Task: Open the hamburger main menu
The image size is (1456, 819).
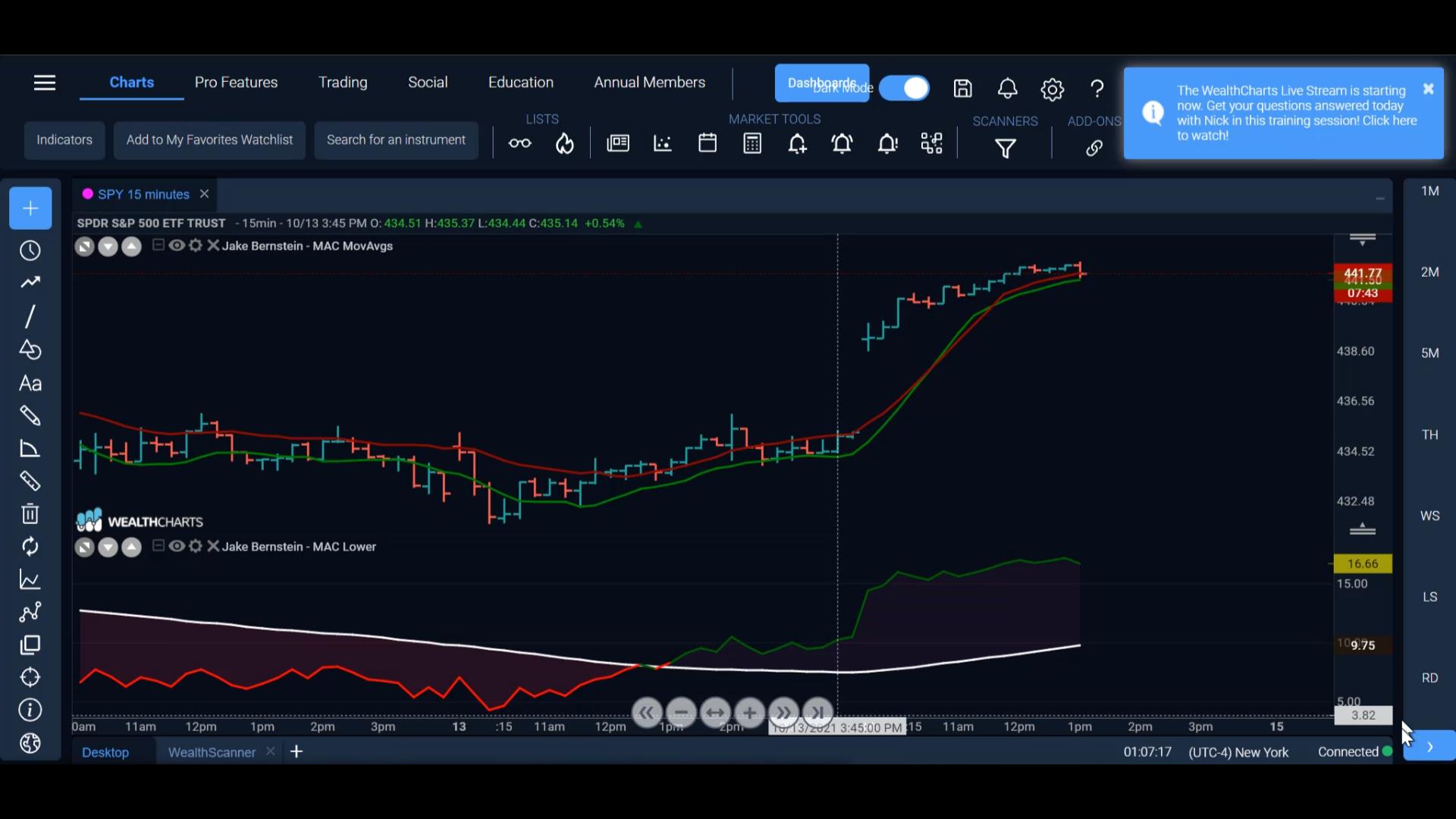Action: coord(45,83)
